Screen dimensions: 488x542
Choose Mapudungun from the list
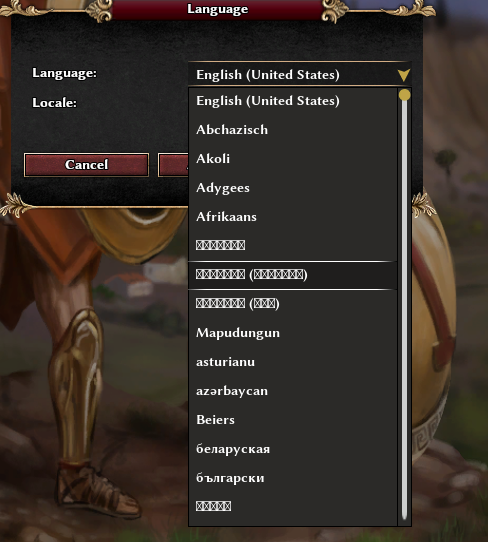coord(292,333)
